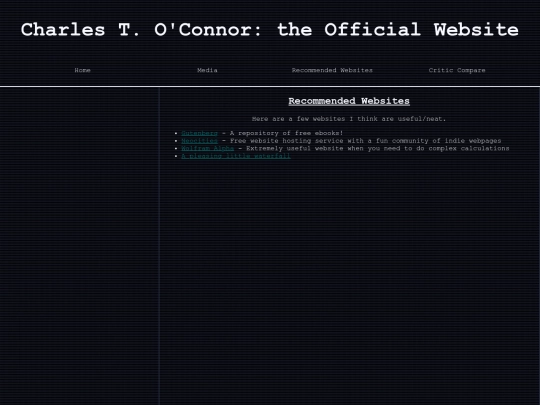The image size is (540, 405).
Task: Click the description 'A repository of free ebooks!'
Action: click(287, 133)
